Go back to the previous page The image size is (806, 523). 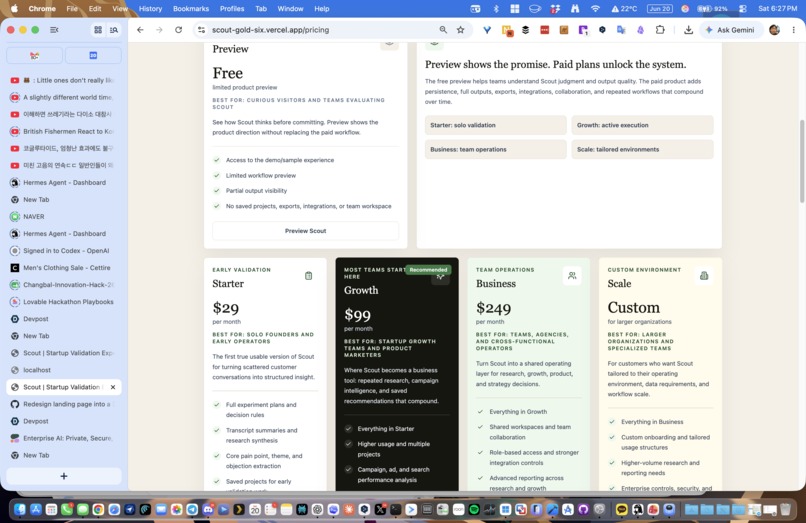(x=140, y=30)
